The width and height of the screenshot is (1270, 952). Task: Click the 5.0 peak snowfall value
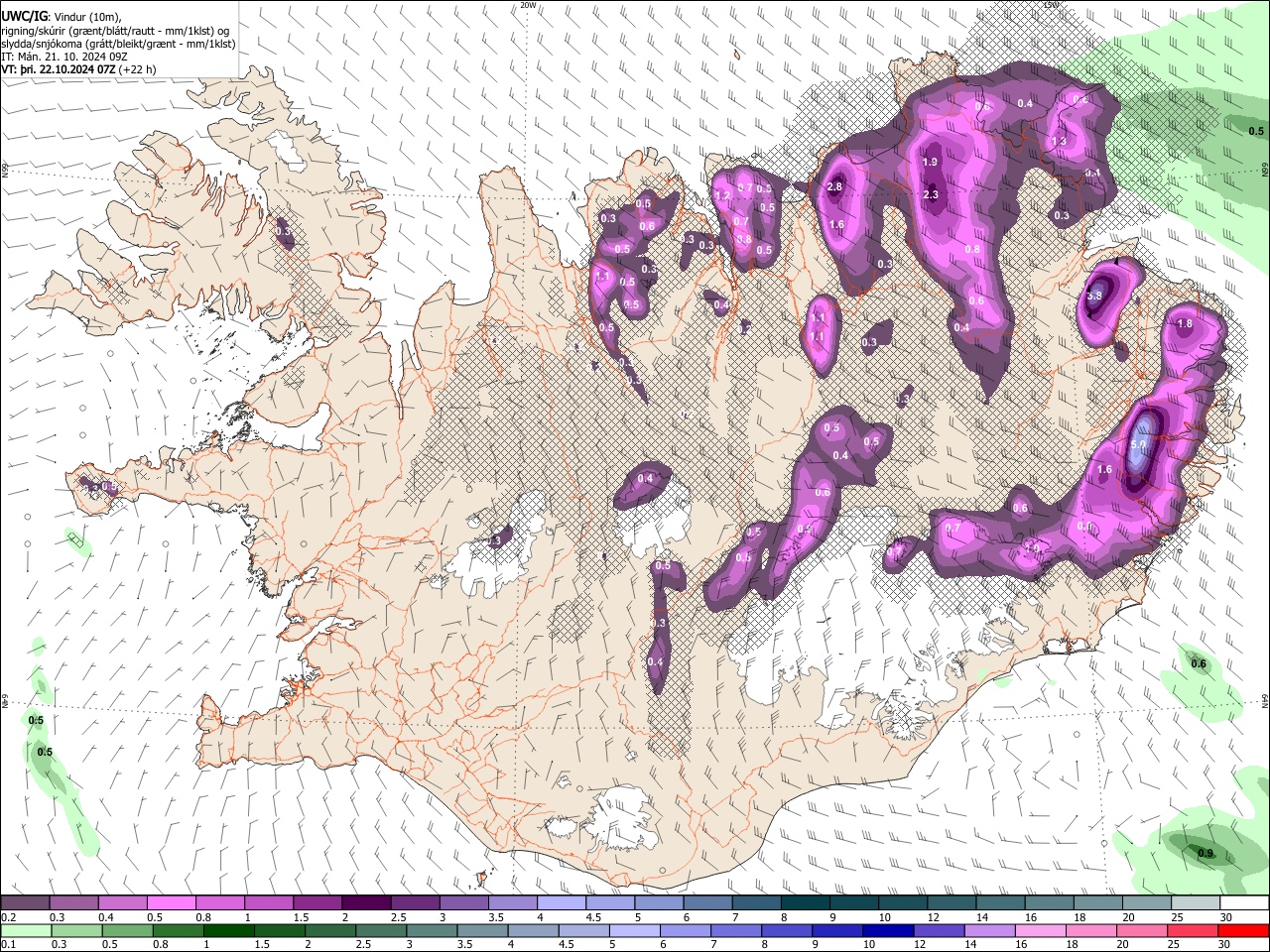tap(1138, 446)
